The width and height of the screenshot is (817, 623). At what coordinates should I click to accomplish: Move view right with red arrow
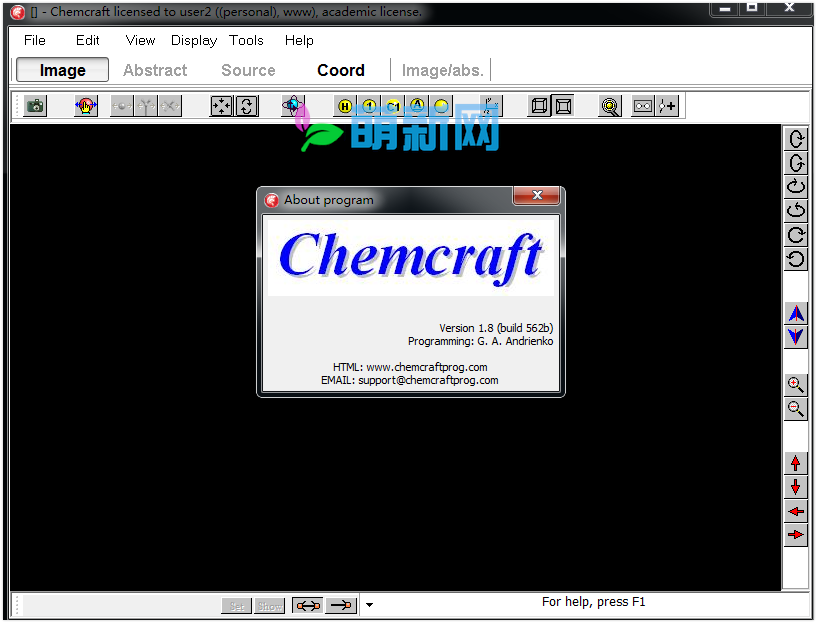point(796,535)
